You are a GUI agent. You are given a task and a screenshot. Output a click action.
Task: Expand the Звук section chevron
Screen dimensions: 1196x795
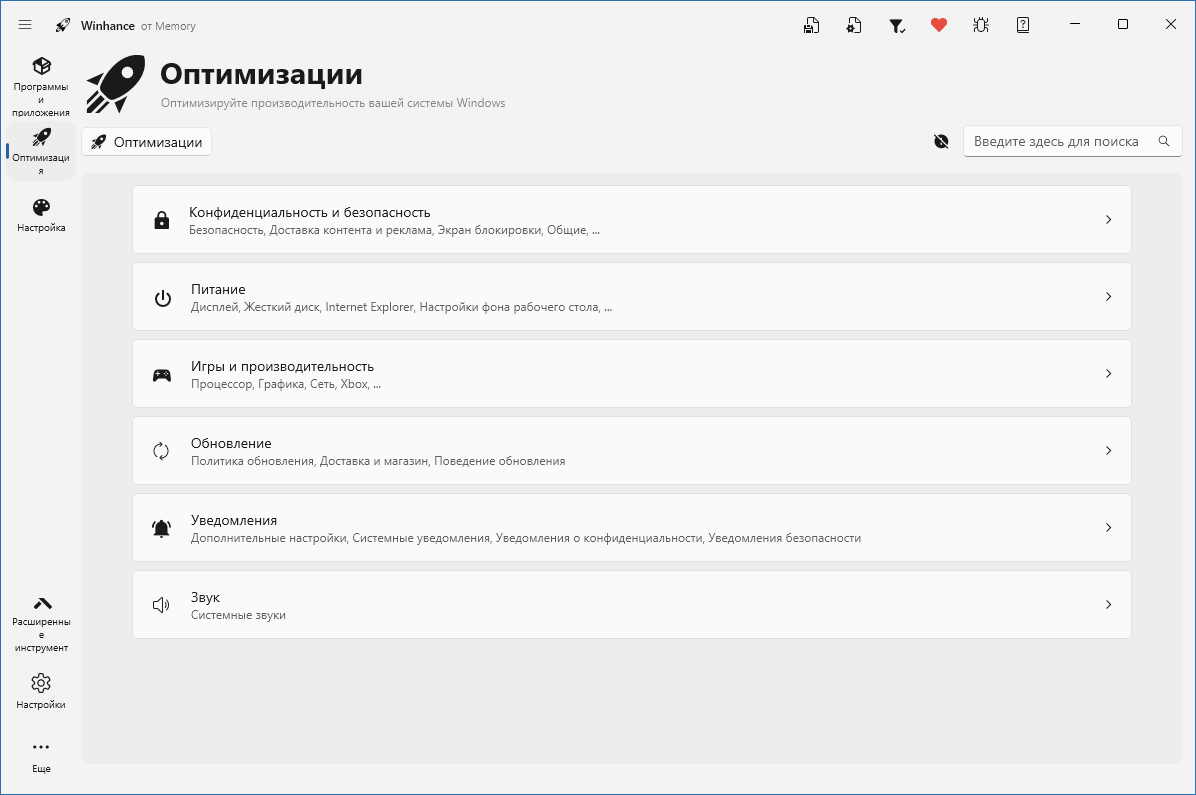pos(1108,604)
